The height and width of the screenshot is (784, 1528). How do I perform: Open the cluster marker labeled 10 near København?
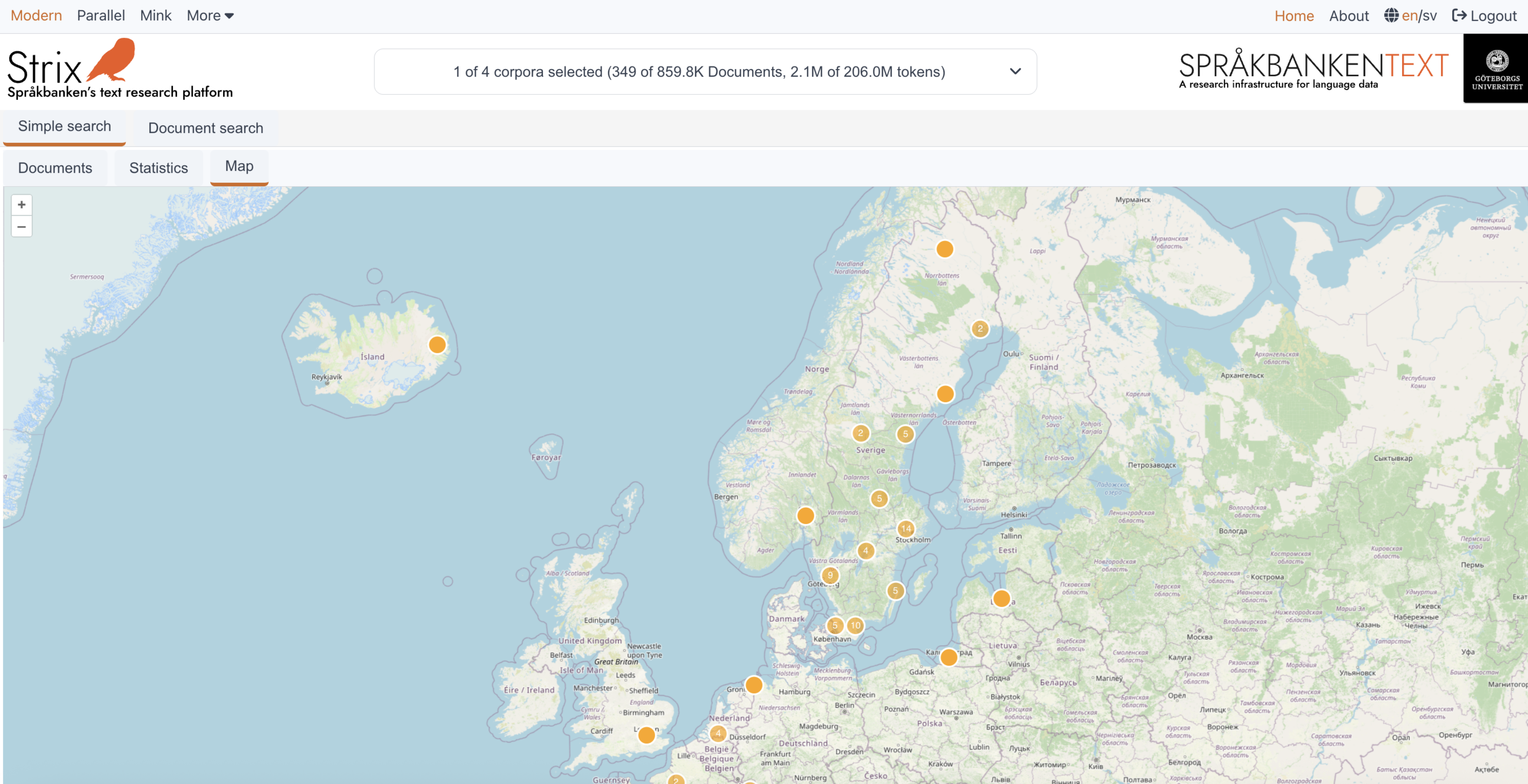pyautogui.click(x=855, y=625)
